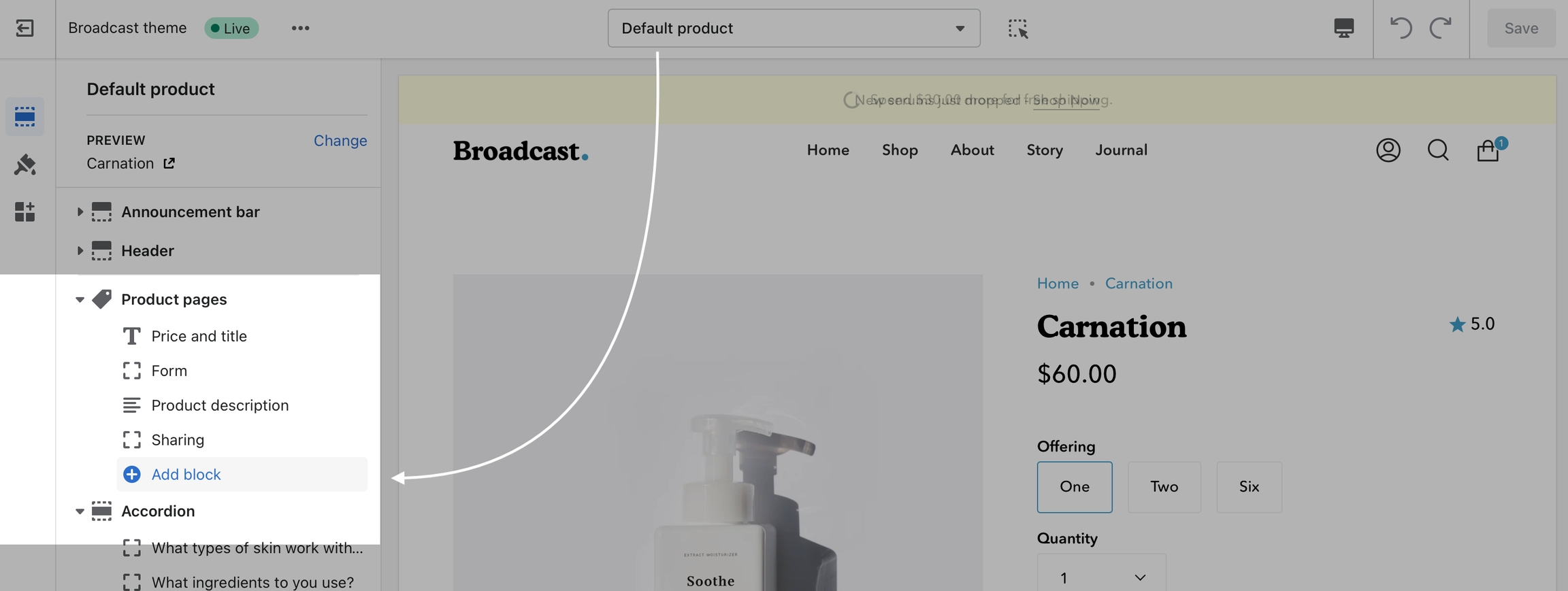Select the One offering option
This screenshot has height=591, width=1568.
pyautogui.click(x=1074, y=487)
